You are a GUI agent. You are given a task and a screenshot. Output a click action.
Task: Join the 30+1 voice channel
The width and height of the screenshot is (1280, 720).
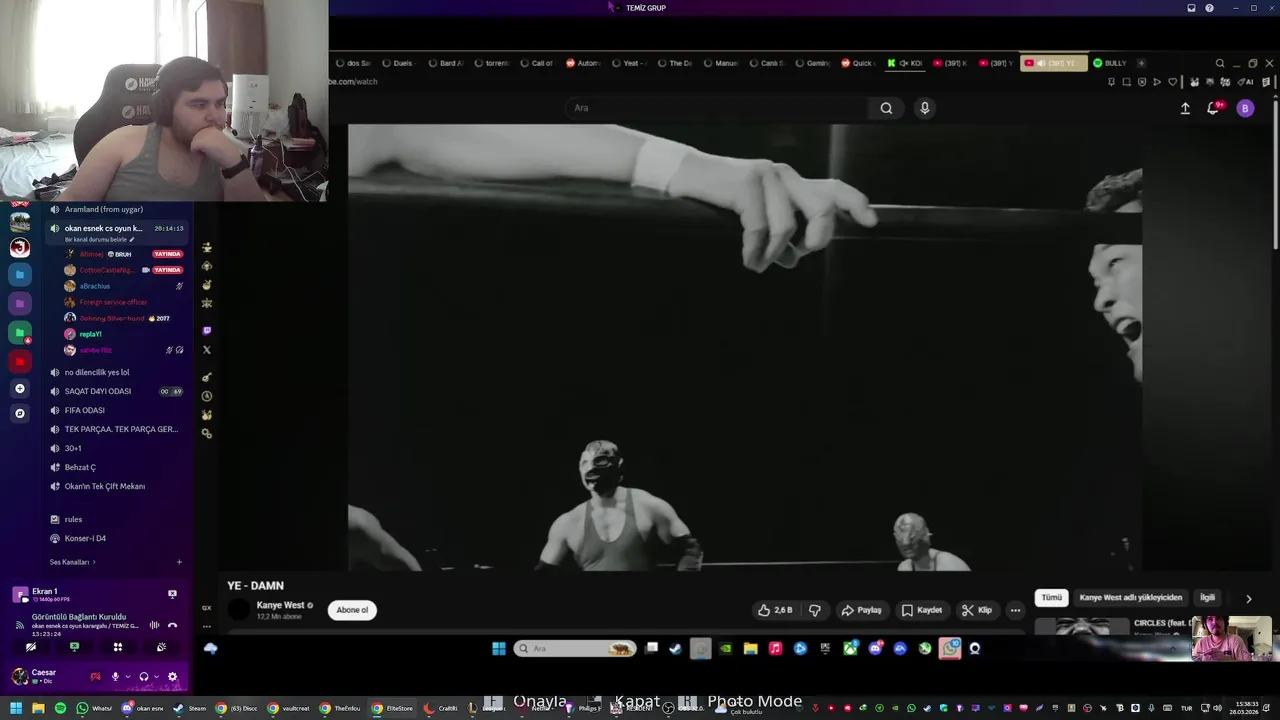point(116,448)
